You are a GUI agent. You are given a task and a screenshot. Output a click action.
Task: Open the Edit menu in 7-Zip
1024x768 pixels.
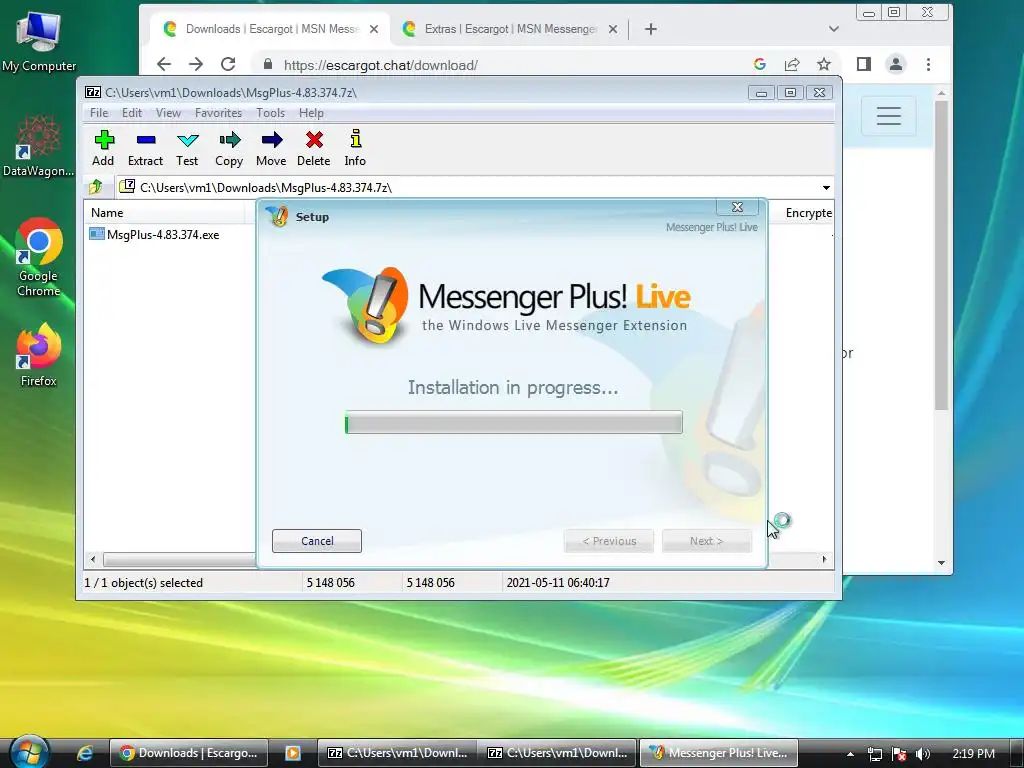(132, 113)
